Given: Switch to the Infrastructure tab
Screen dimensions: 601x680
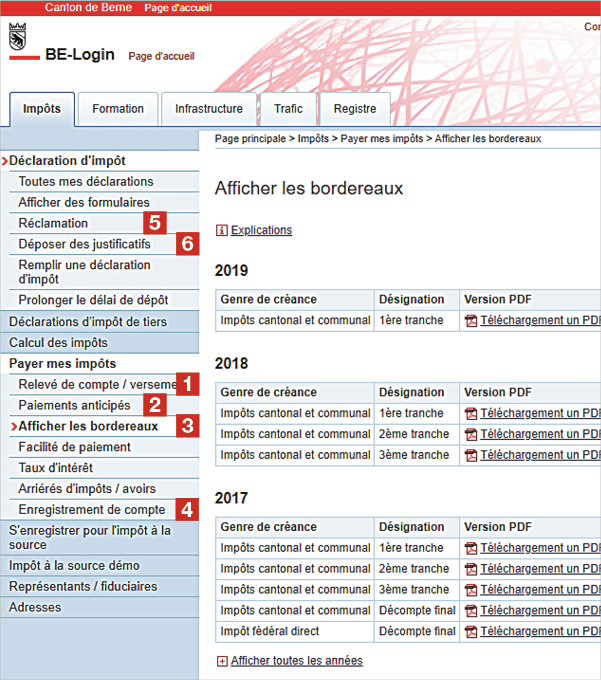Looking at the screenshot, I should [x=209, y=109].
